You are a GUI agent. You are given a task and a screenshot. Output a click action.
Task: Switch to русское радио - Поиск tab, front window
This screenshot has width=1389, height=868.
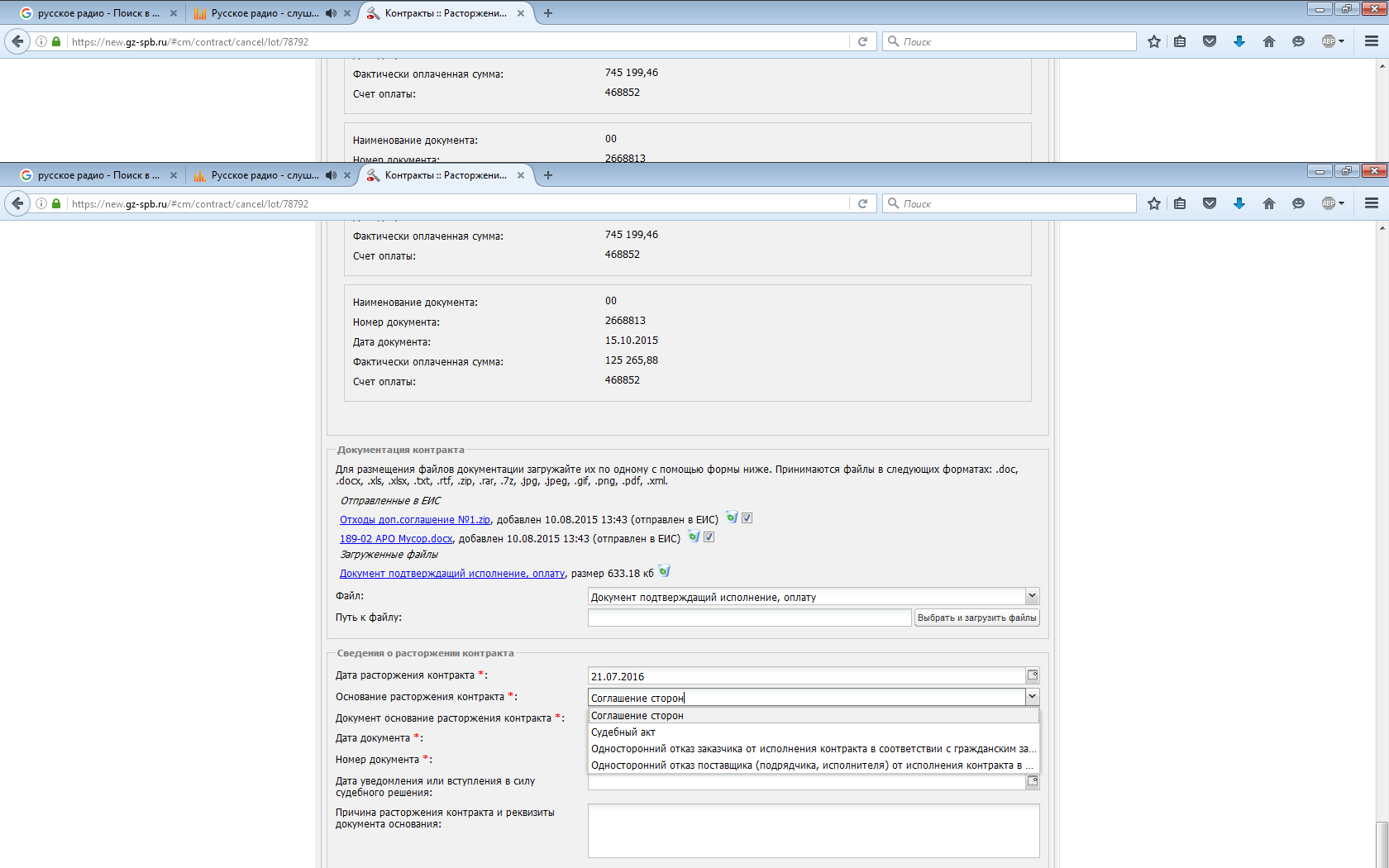pyautogui.click(x=98, y=175)
